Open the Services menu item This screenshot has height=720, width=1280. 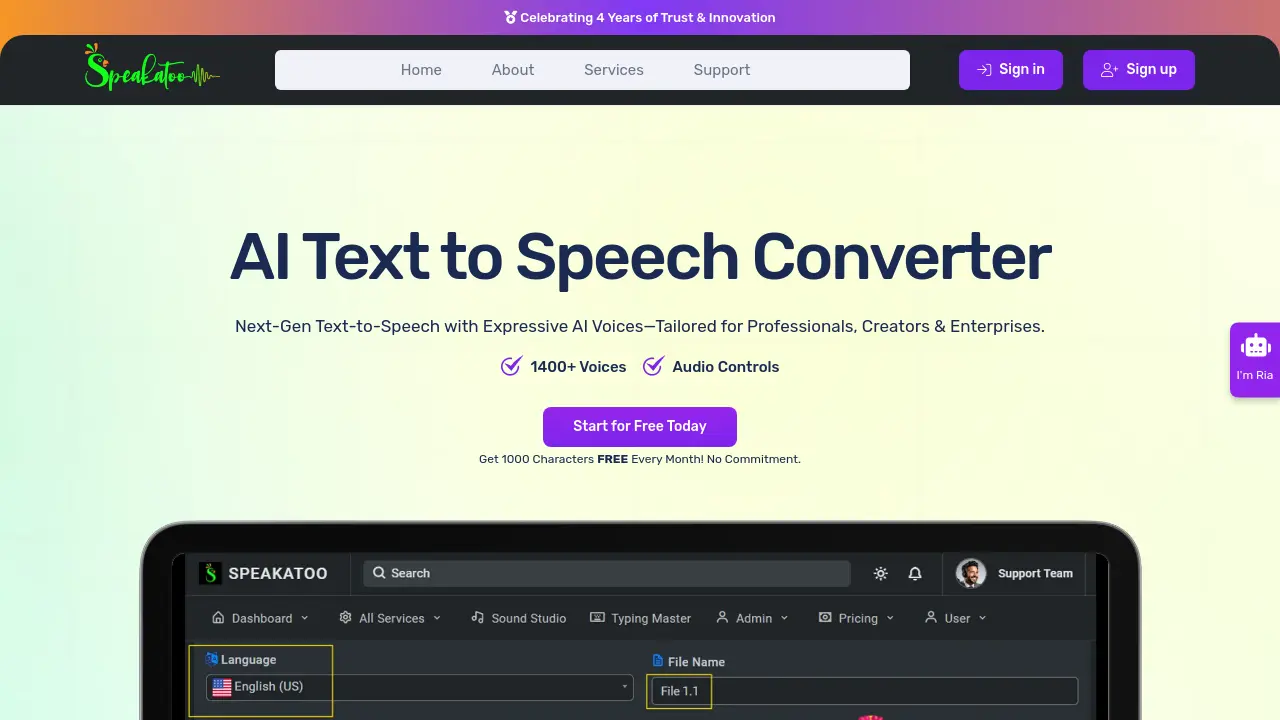[x=613, y=70]
